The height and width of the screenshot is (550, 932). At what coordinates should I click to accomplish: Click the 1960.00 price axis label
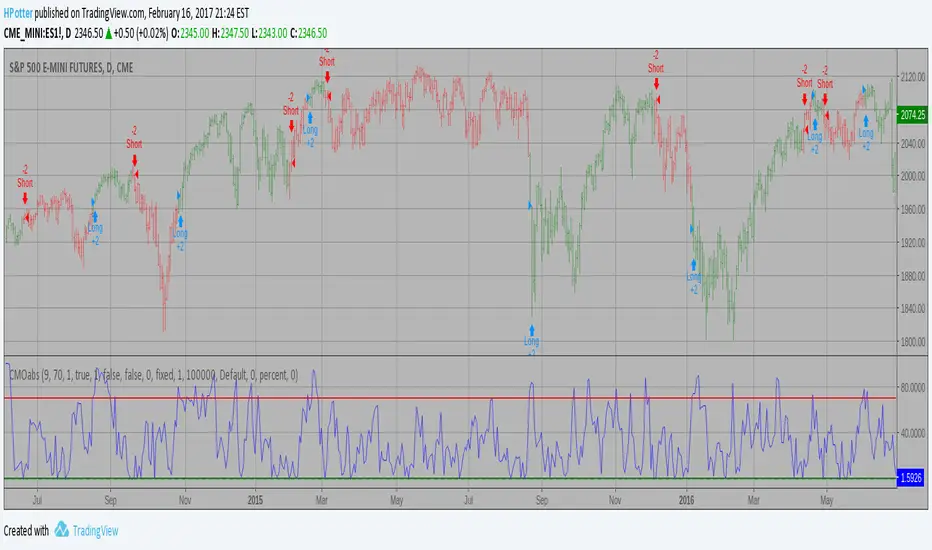pos(912,209)
